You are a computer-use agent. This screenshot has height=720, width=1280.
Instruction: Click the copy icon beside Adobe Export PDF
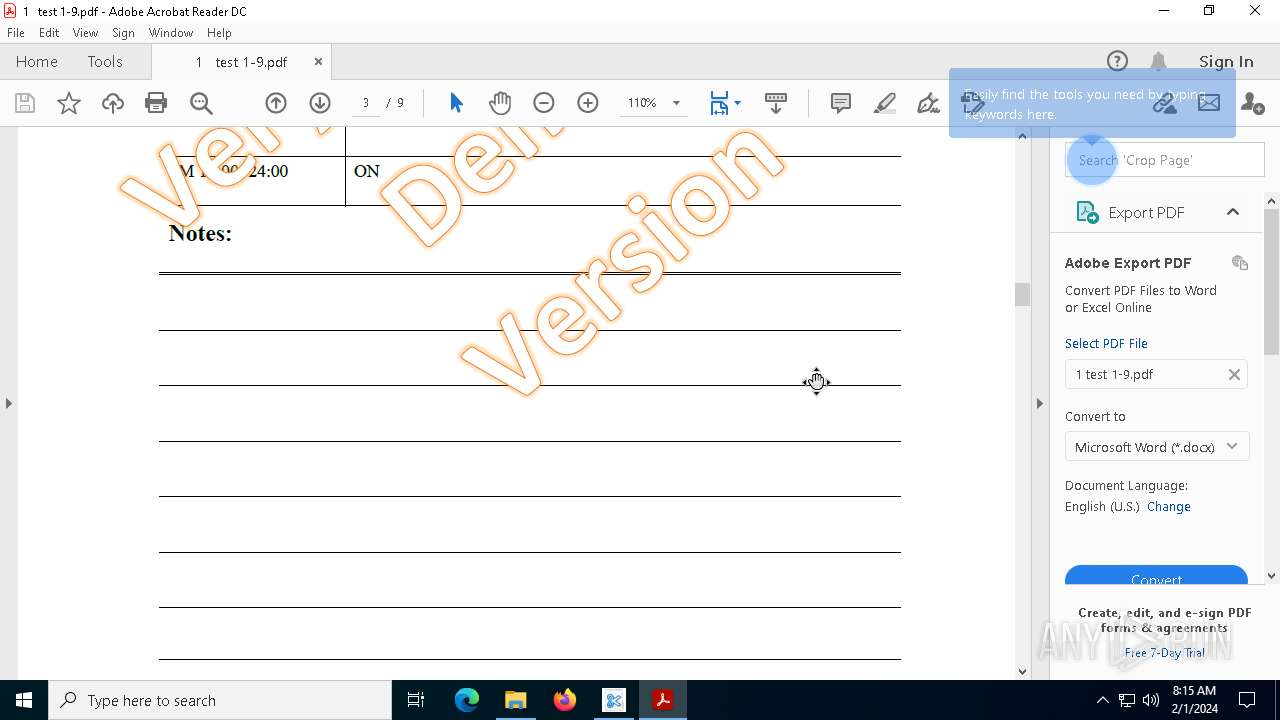coord(1240,263)
